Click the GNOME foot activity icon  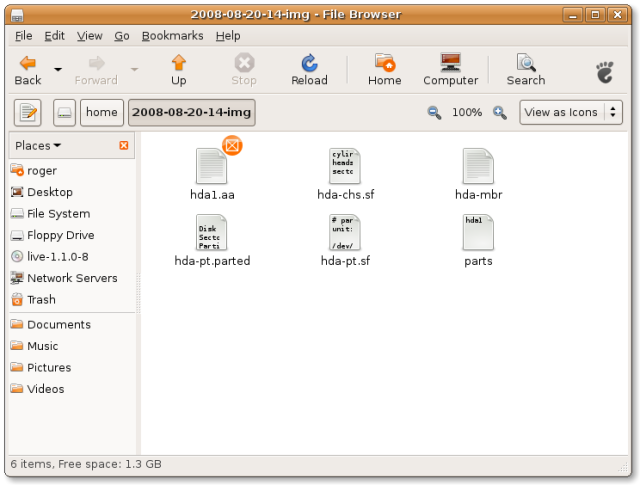(x=605, y=72)
